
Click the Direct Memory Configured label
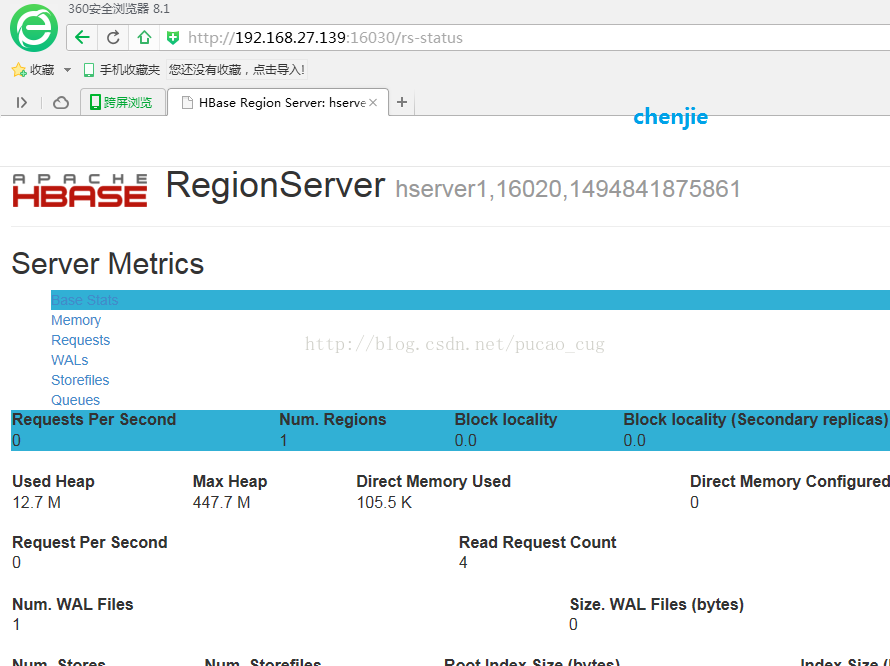[790, 481]
